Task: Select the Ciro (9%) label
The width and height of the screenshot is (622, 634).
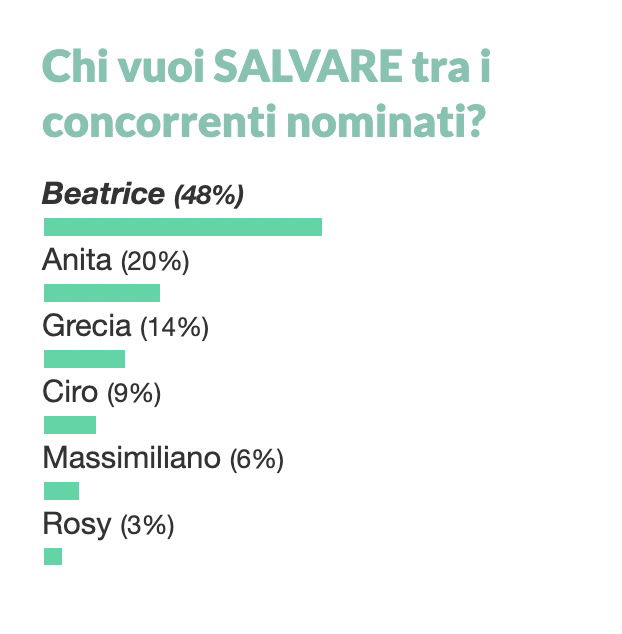Action: click(x=102, y=393)
